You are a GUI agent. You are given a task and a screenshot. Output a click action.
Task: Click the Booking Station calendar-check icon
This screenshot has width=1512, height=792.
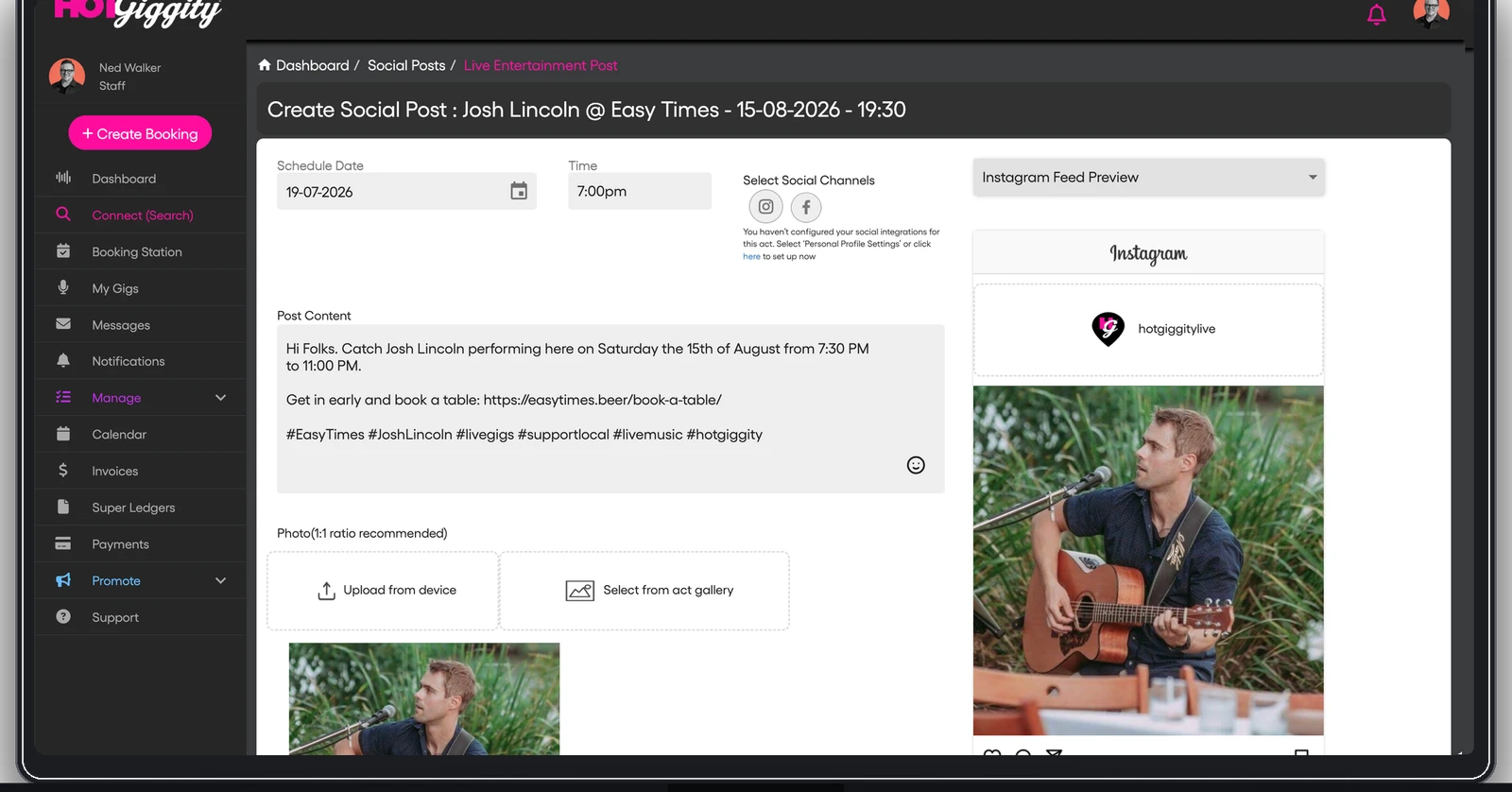63,251
